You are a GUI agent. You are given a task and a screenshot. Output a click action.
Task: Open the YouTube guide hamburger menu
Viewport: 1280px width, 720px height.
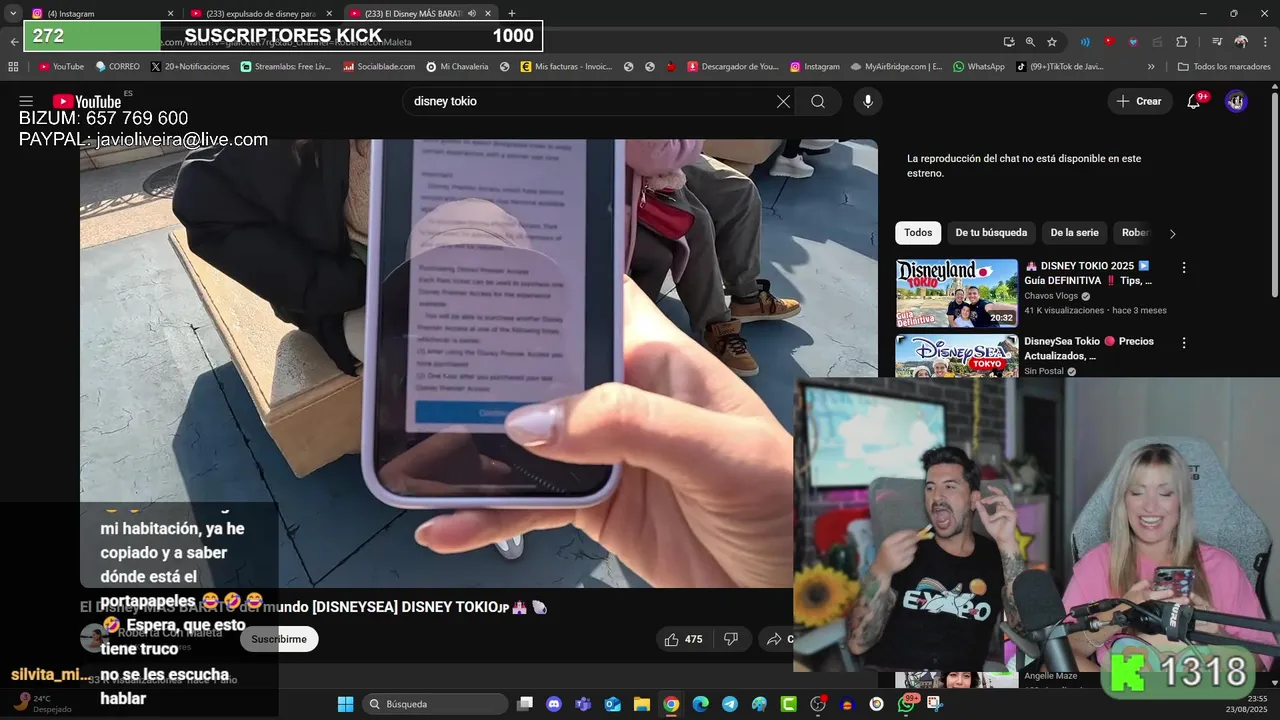26,101
